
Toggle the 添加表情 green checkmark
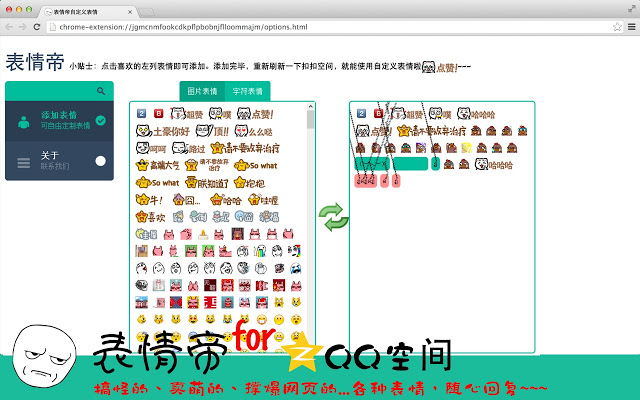[x=100, y=120]
